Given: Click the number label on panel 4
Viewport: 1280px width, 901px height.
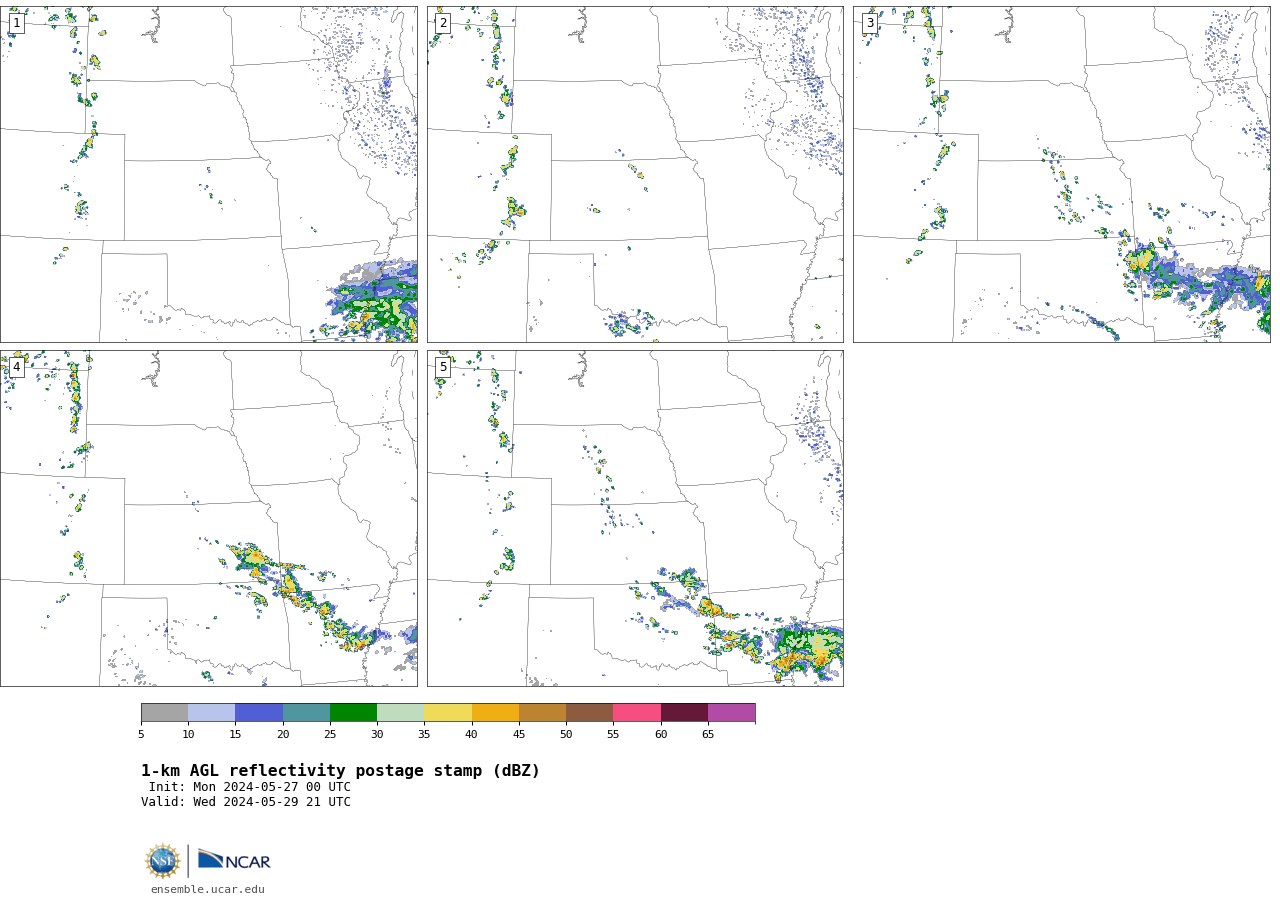Looking at the screenshot, I should pyautogui.click(x=16, y=367).
